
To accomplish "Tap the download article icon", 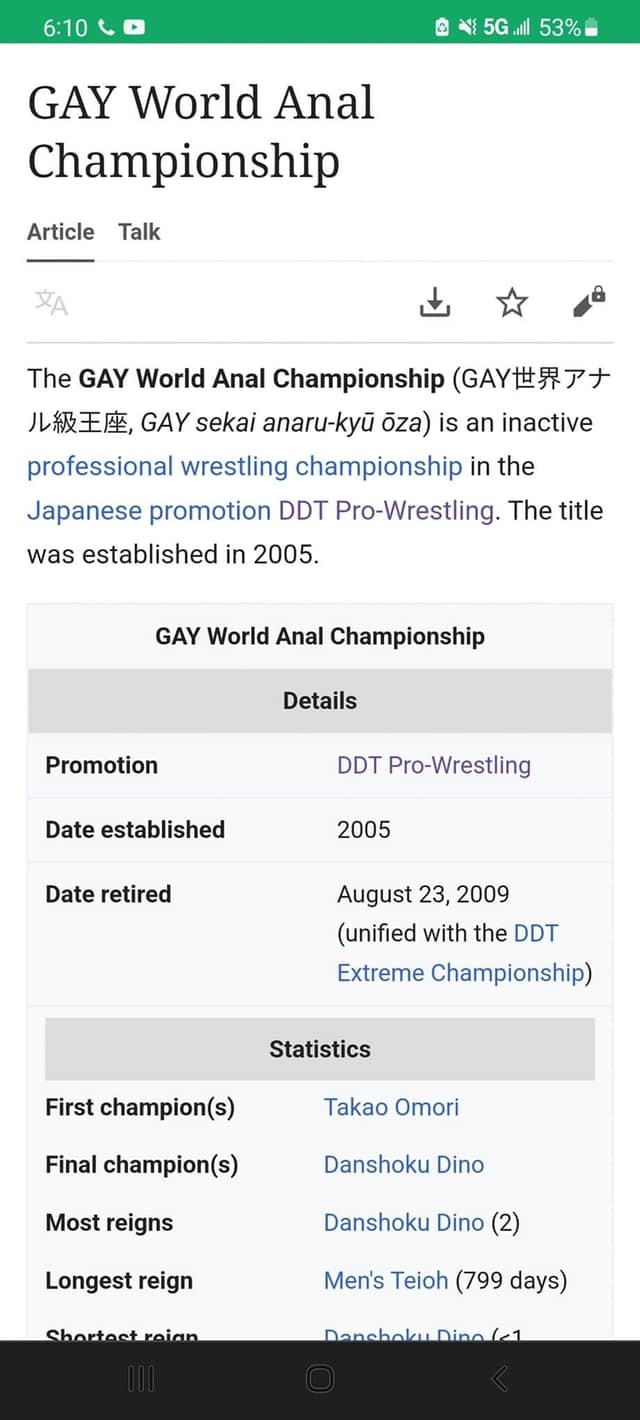I will pos(435,302).
